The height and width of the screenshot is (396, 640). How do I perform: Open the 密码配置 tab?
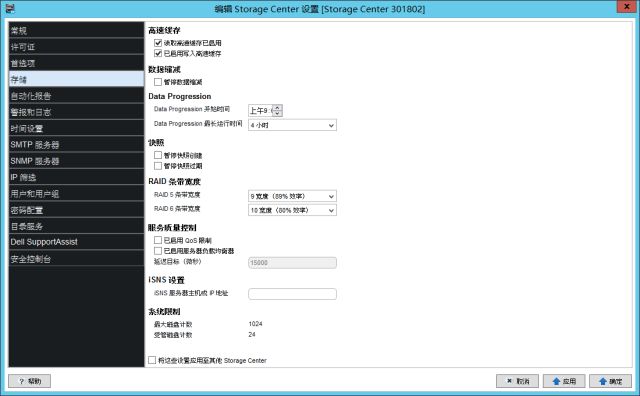(x=76, y=210)
